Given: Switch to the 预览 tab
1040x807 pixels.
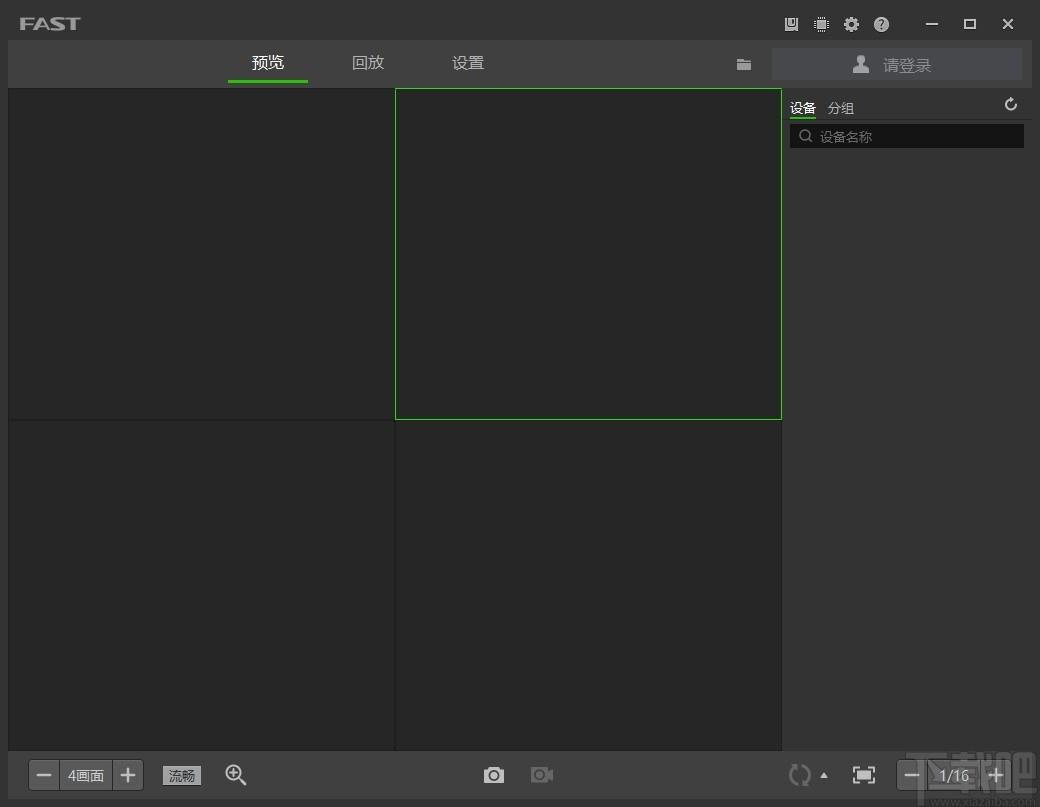Looking at the screenshot, I should point(268,63).
